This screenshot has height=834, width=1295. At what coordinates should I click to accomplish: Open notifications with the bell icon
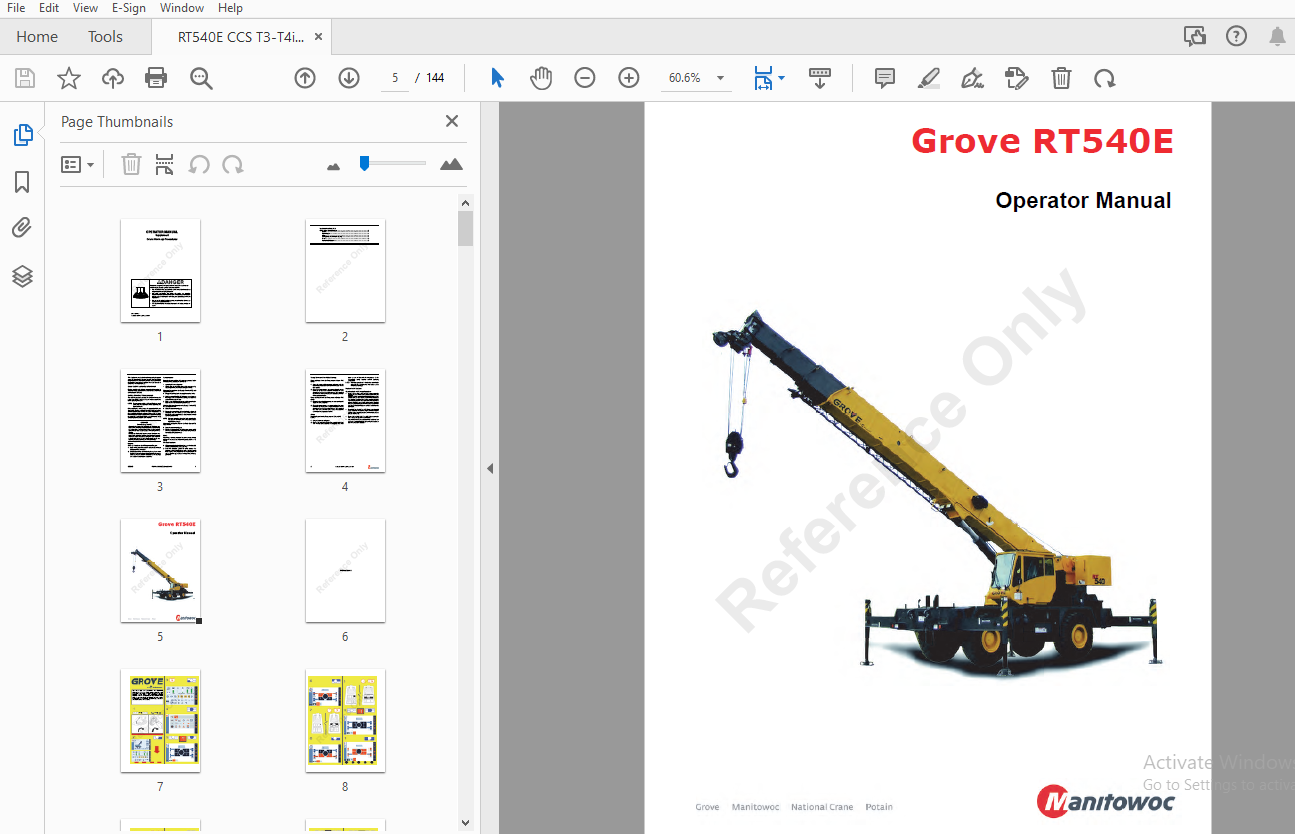coord(1277,37)
